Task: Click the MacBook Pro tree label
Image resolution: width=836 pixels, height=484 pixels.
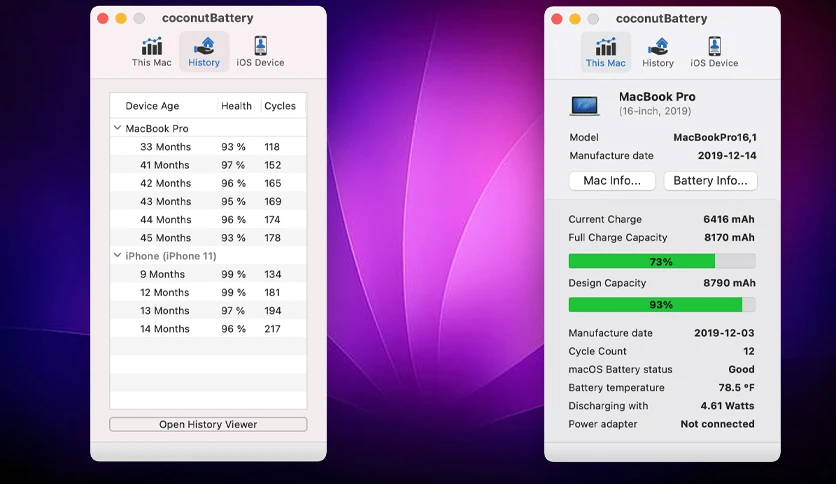Action: 157,128
